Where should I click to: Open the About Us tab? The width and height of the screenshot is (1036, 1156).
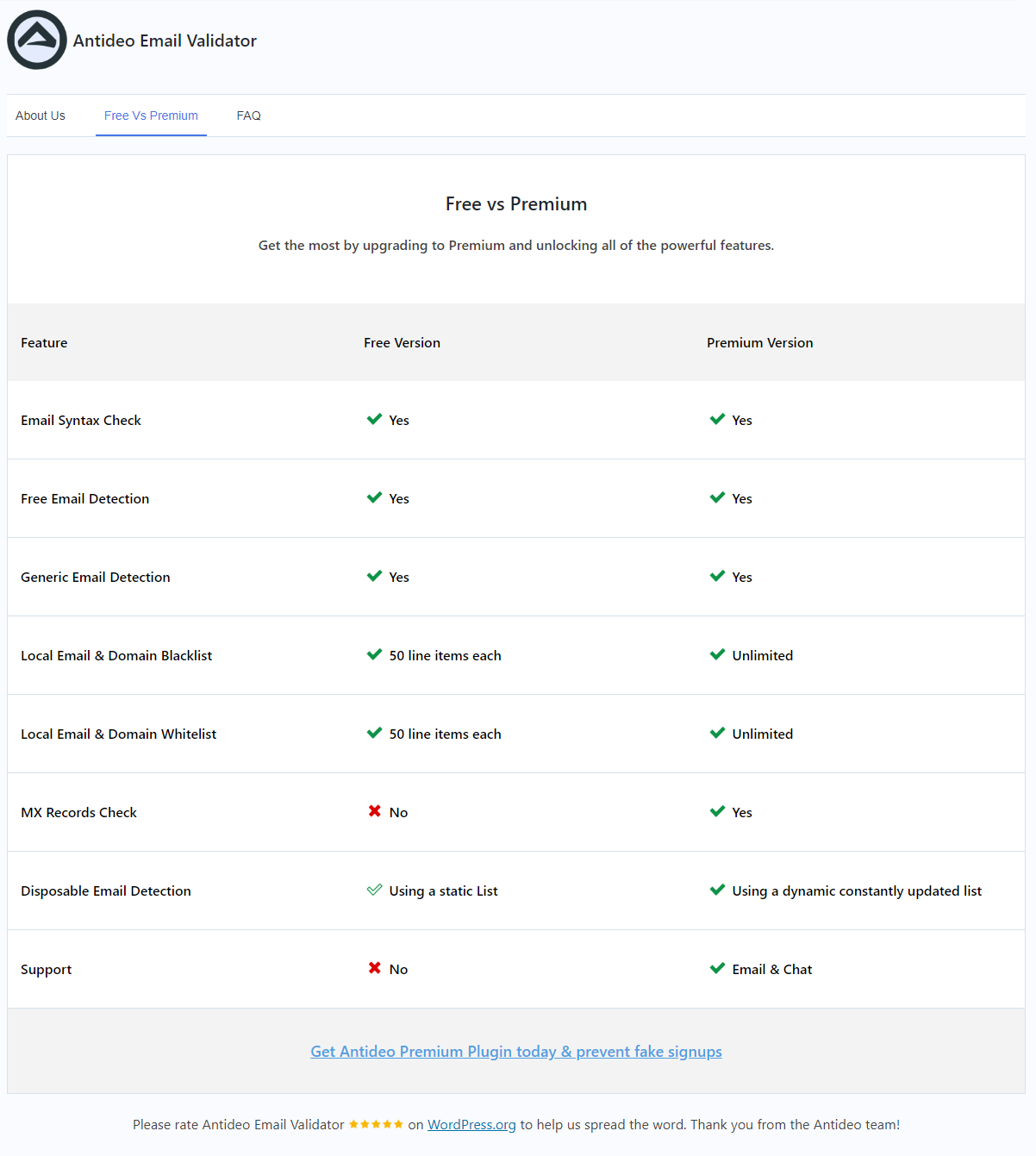41,116
